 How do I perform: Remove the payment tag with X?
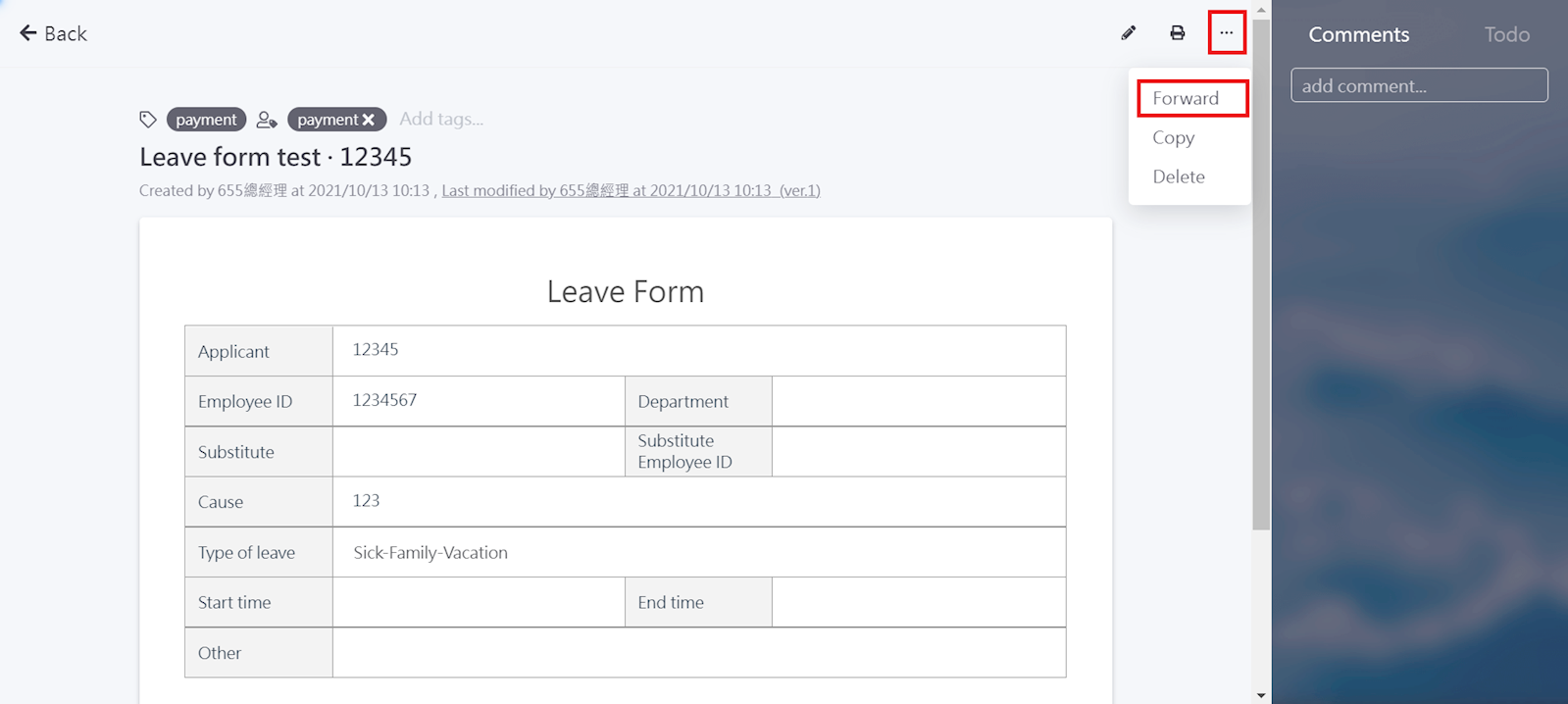[x=369, y=120]
